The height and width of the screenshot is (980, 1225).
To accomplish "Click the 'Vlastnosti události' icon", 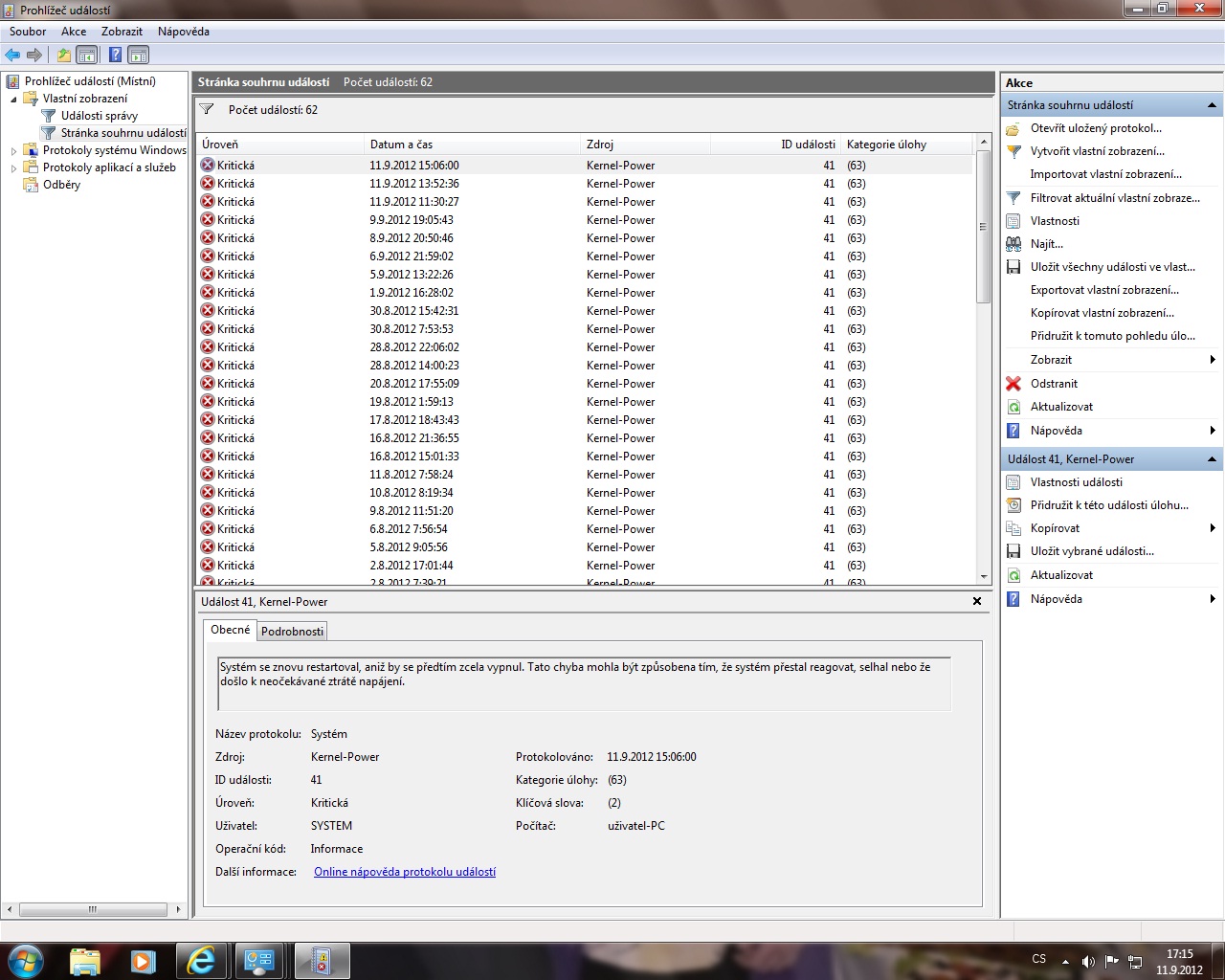I will pos(1013,482).
